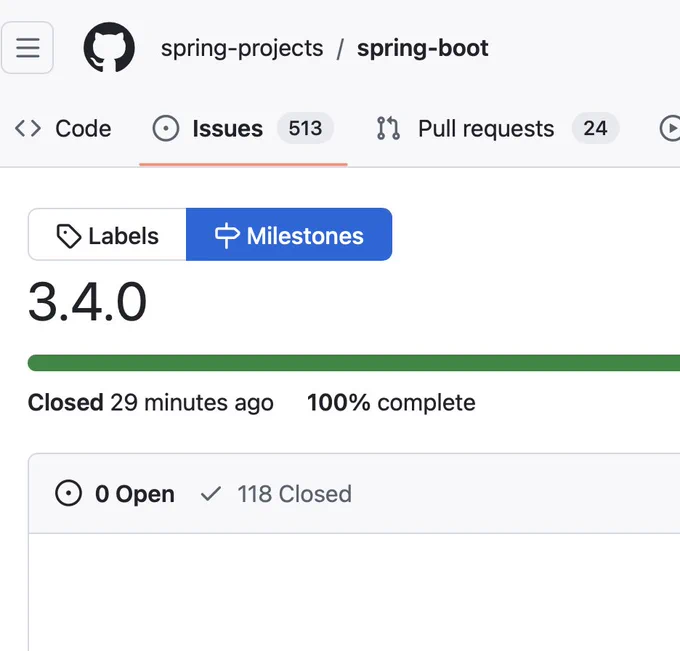This screenshot has height=651, width=680.
Task: Click the signpost icon in Milestones
Action: [227, 236]
